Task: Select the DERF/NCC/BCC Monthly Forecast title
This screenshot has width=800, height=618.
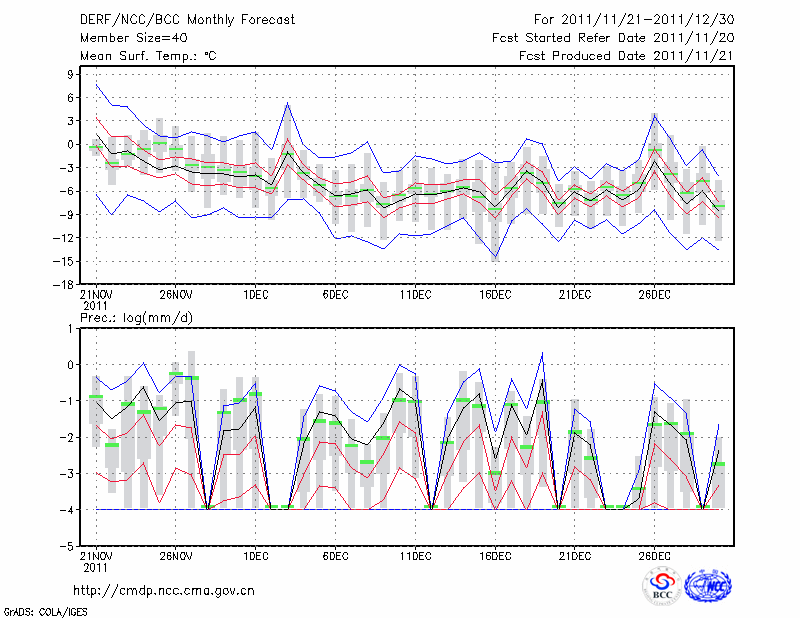Action: point(176,20)
